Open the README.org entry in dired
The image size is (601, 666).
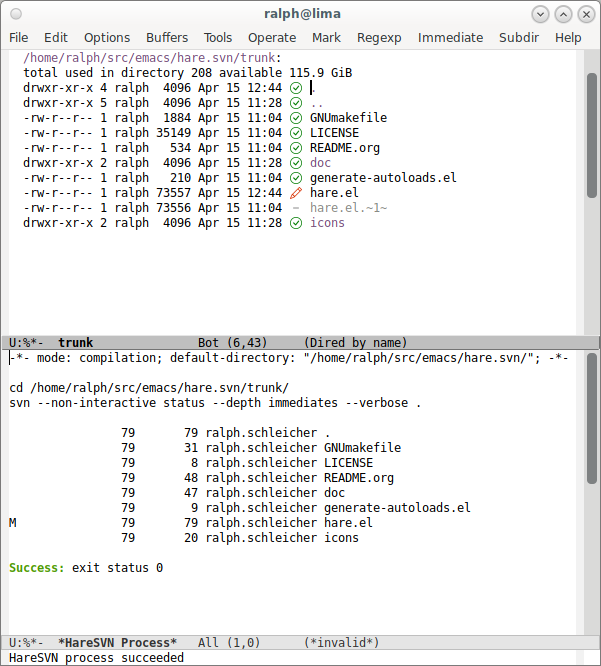point(345,148)
